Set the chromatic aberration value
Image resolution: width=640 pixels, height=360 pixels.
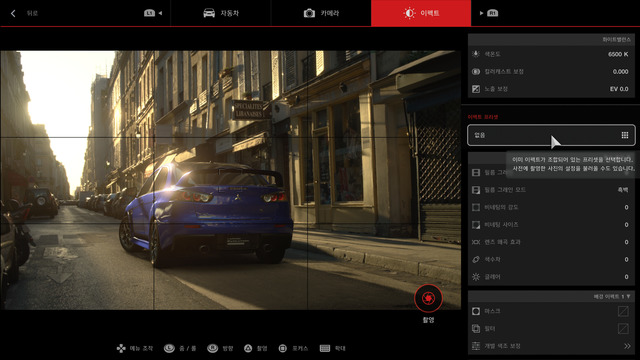(x=627, y=260)
